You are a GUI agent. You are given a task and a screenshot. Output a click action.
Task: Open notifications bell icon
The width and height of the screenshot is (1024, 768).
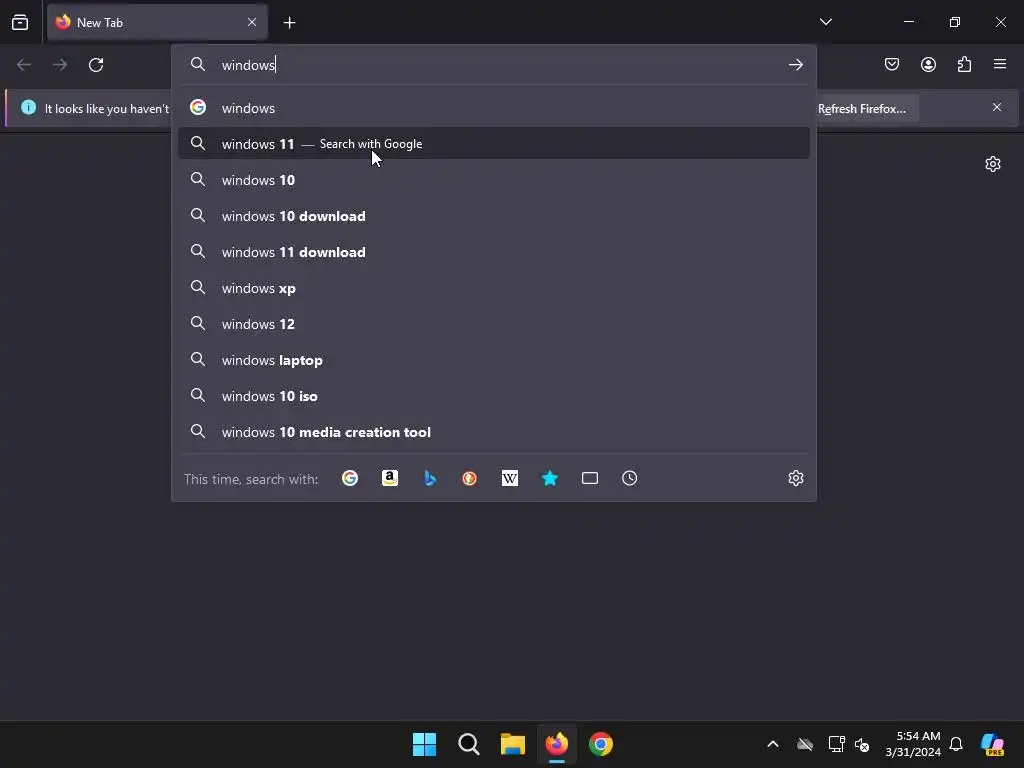pyautogui.click(x=956, y=744)
